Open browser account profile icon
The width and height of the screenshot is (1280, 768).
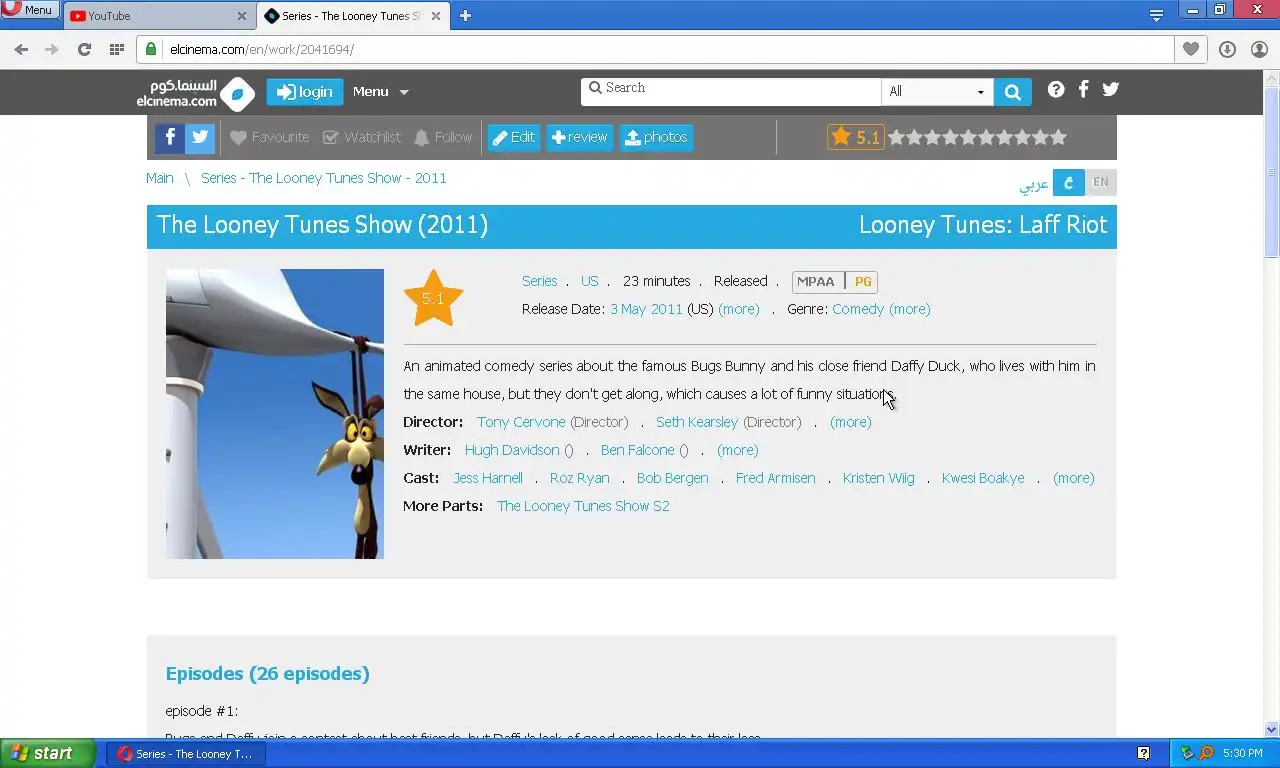click(x=1259, y=49)
